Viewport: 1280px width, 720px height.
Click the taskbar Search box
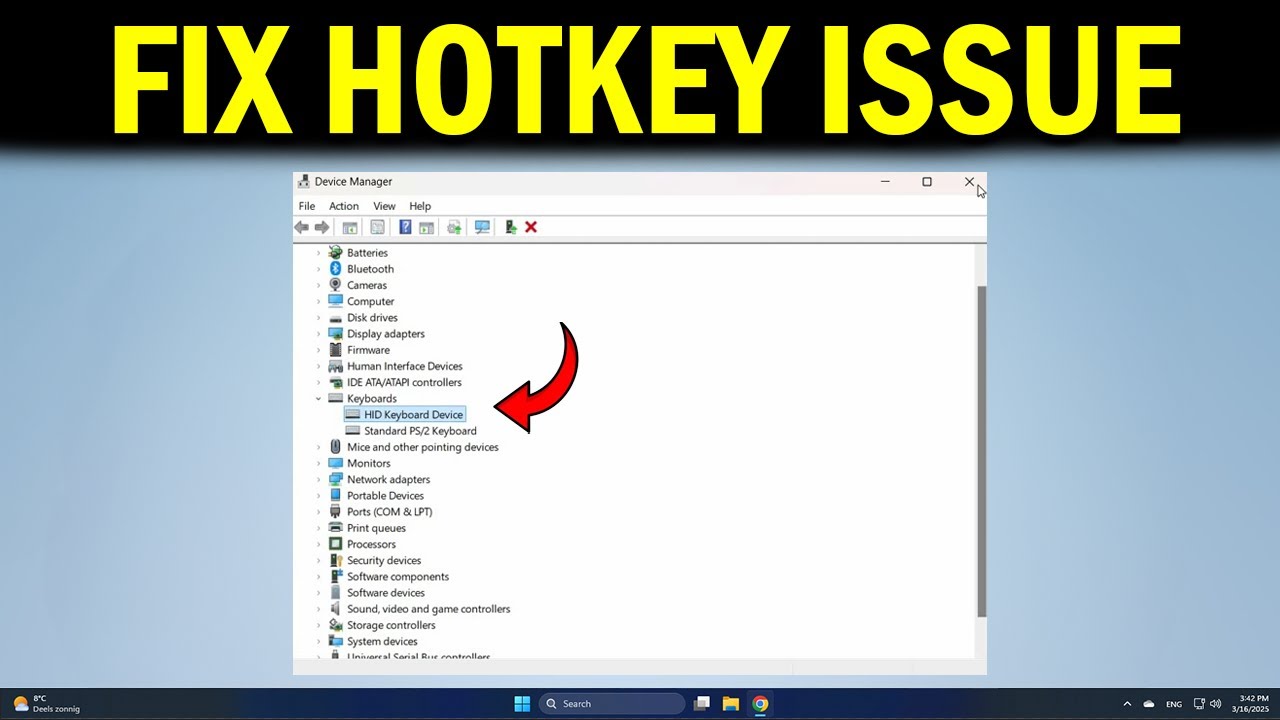[612, 704]
